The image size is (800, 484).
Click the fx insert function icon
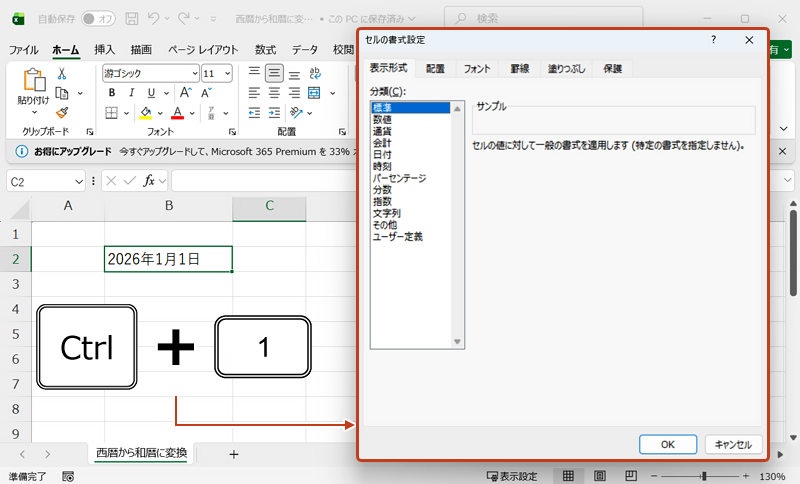[x=148, y=181]
